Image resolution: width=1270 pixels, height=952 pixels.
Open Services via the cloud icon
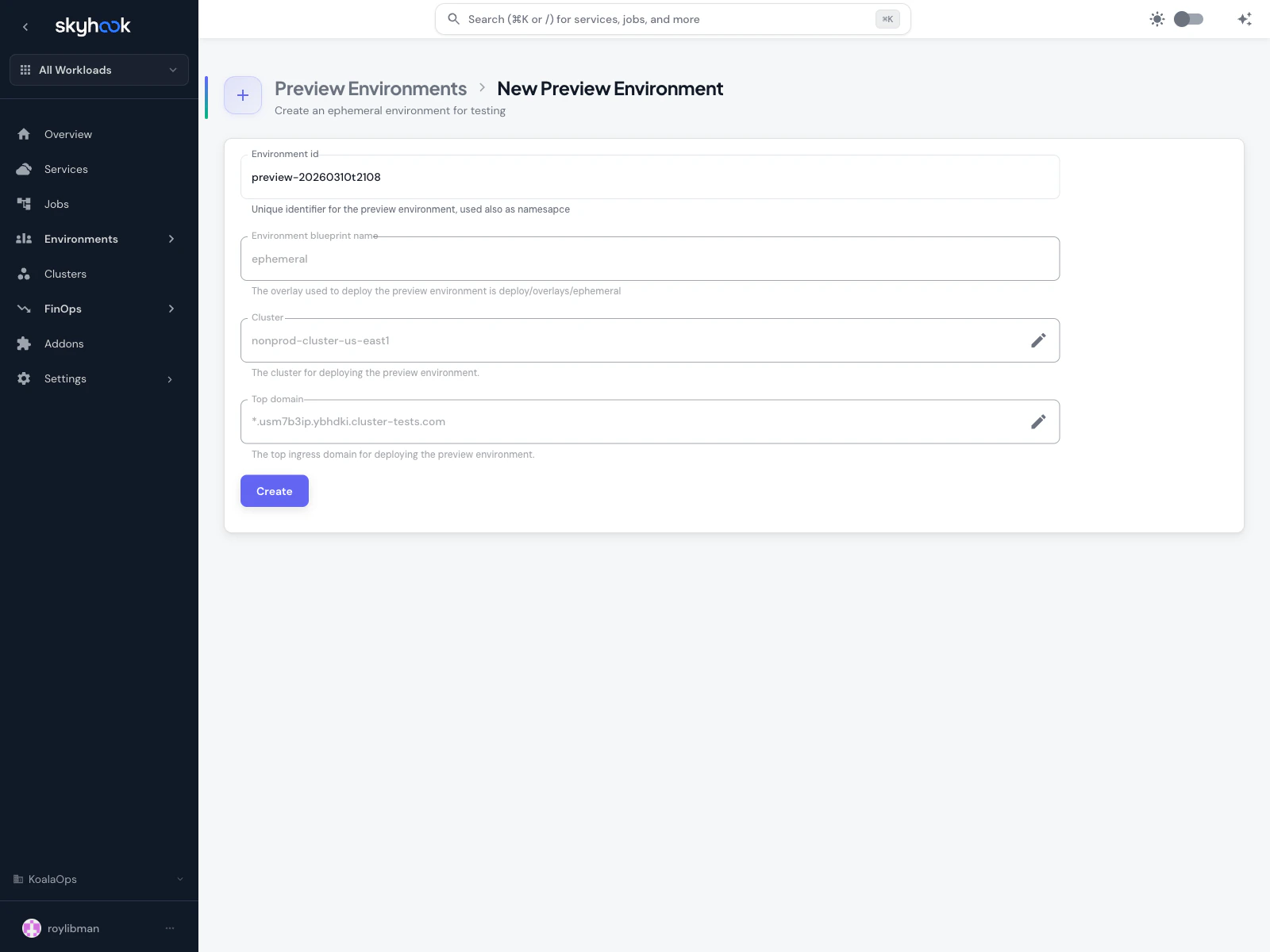pyautogui.click(x=24, y=169)
